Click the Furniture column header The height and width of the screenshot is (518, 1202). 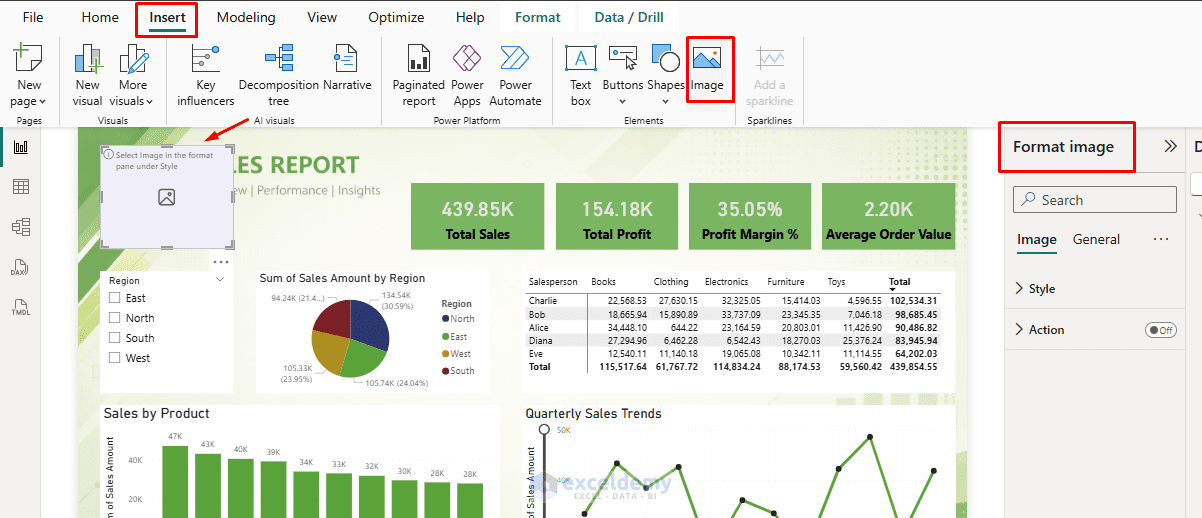[786, 282]
